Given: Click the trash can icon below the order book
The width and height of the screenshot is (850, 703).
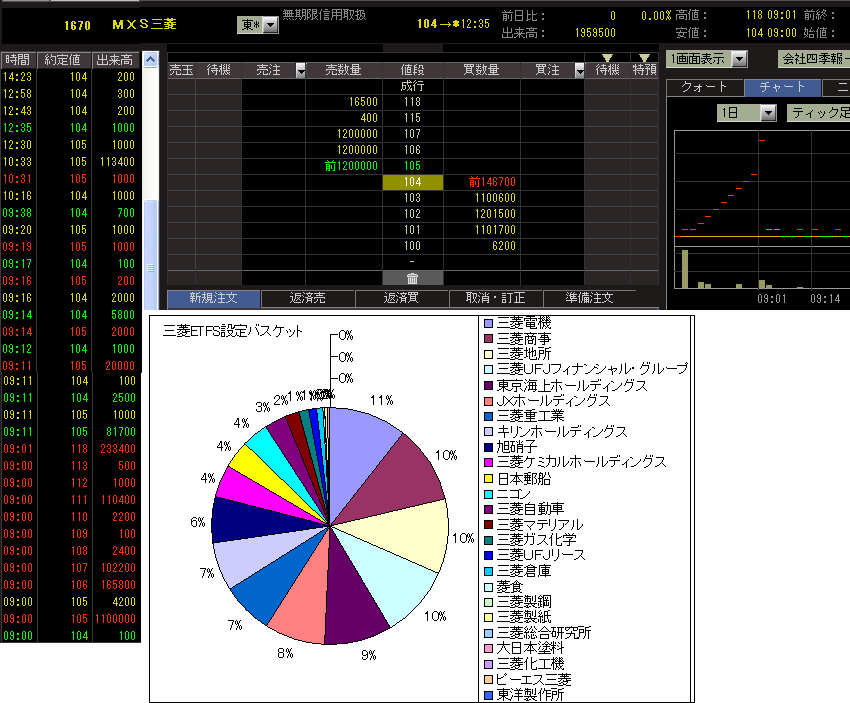Looking at the screenshot, I should tap(412, 278).
